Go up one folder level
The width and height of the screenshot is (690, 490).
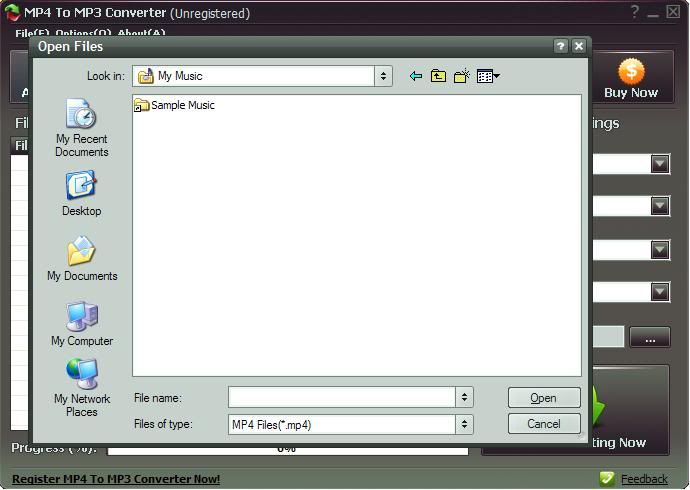(x=438, y=76)
